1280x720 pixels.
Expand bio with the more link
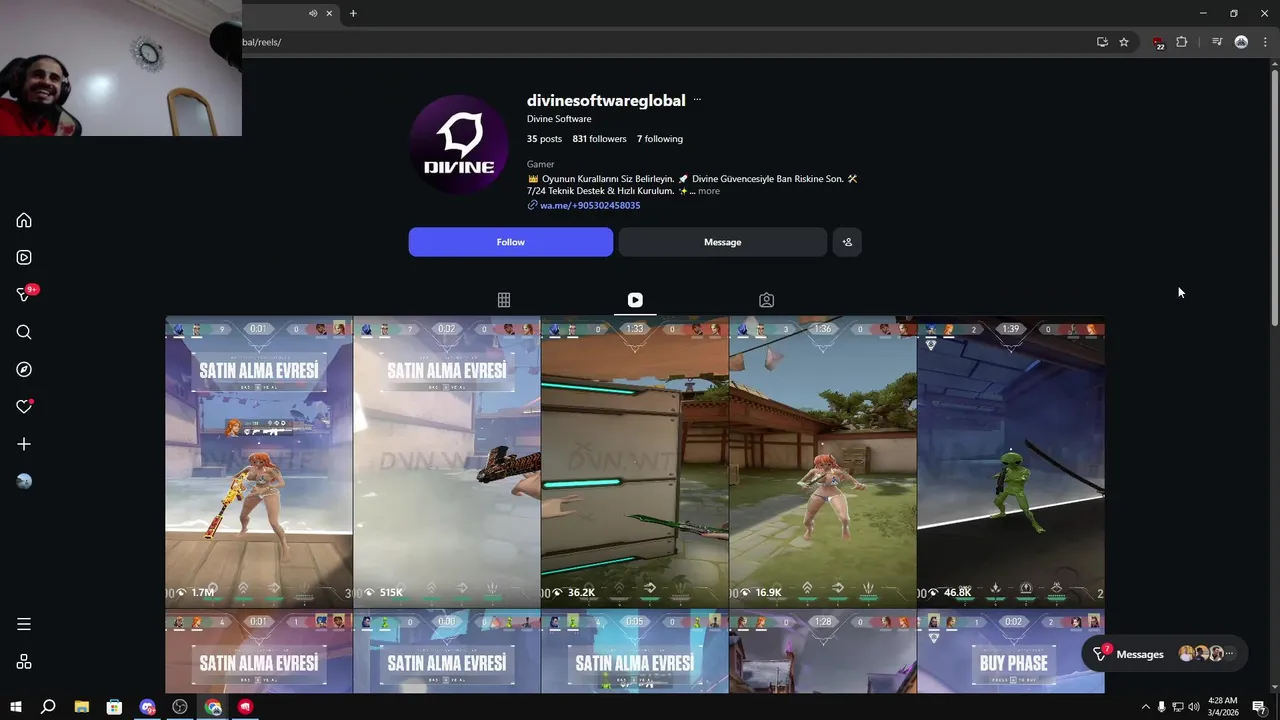[708, 191]
